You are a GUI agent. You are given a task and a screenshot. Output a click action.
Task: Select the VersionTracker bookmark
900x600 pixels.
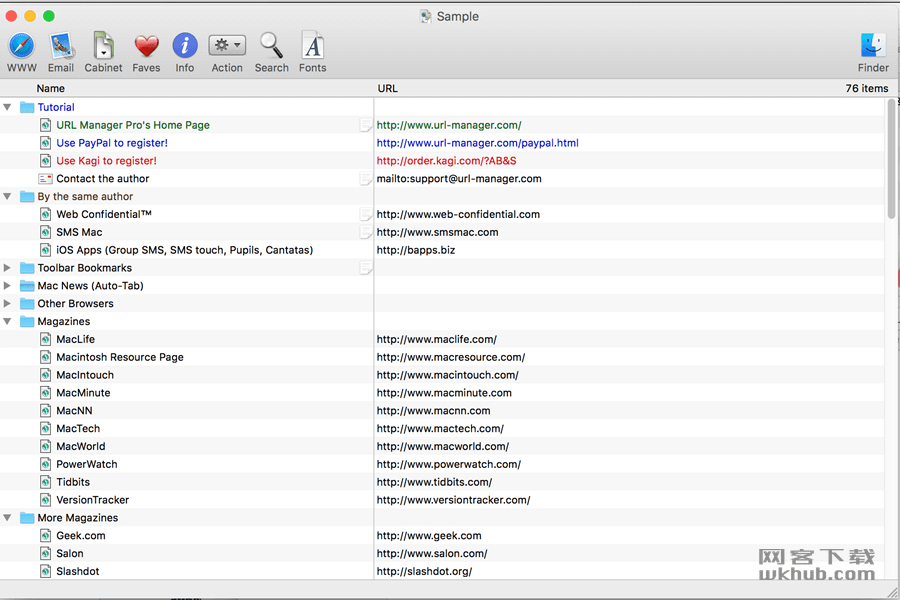pos(92,500)
